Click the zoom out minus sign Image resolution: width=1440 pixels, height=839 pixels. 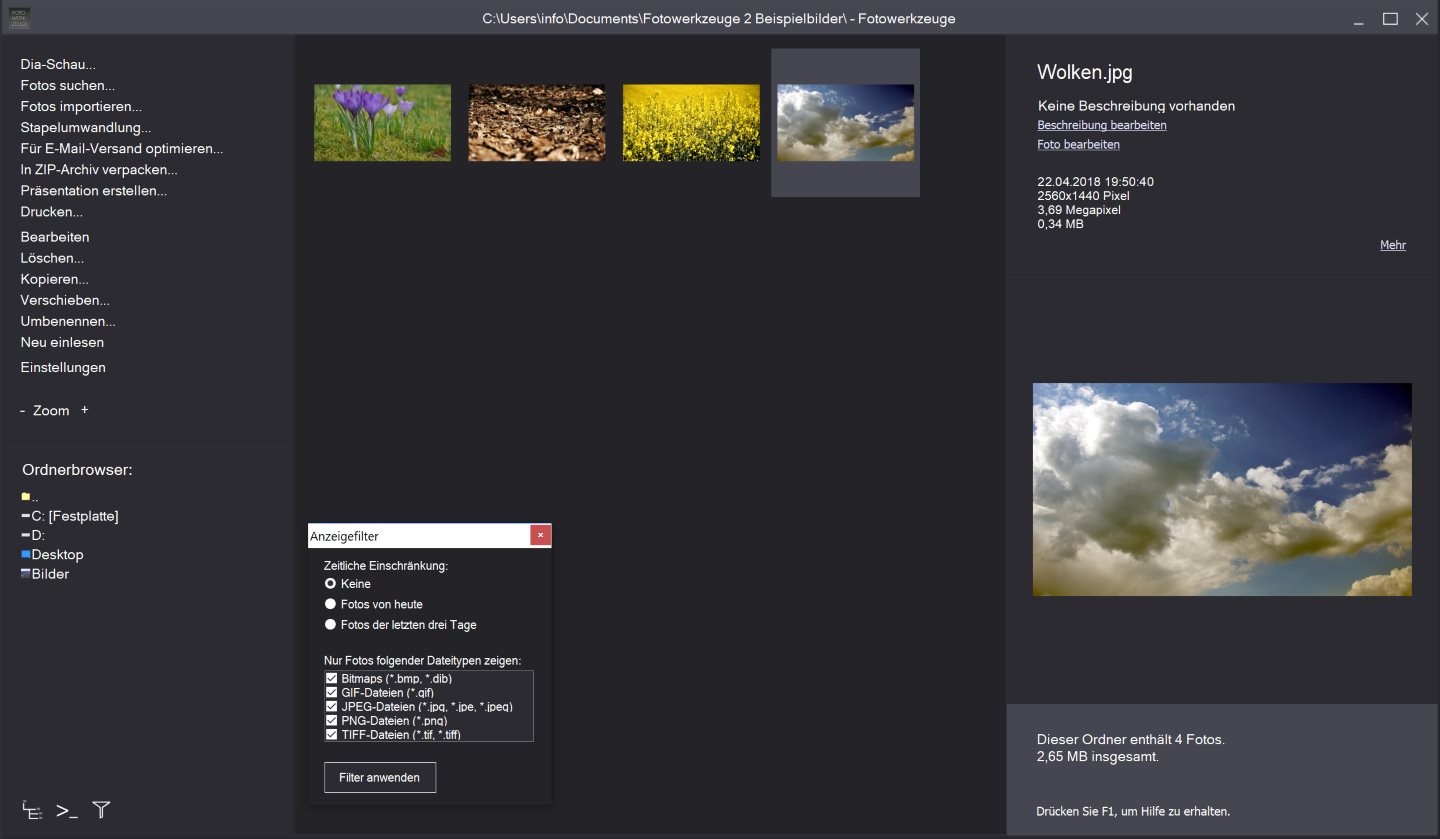[23, 411]
